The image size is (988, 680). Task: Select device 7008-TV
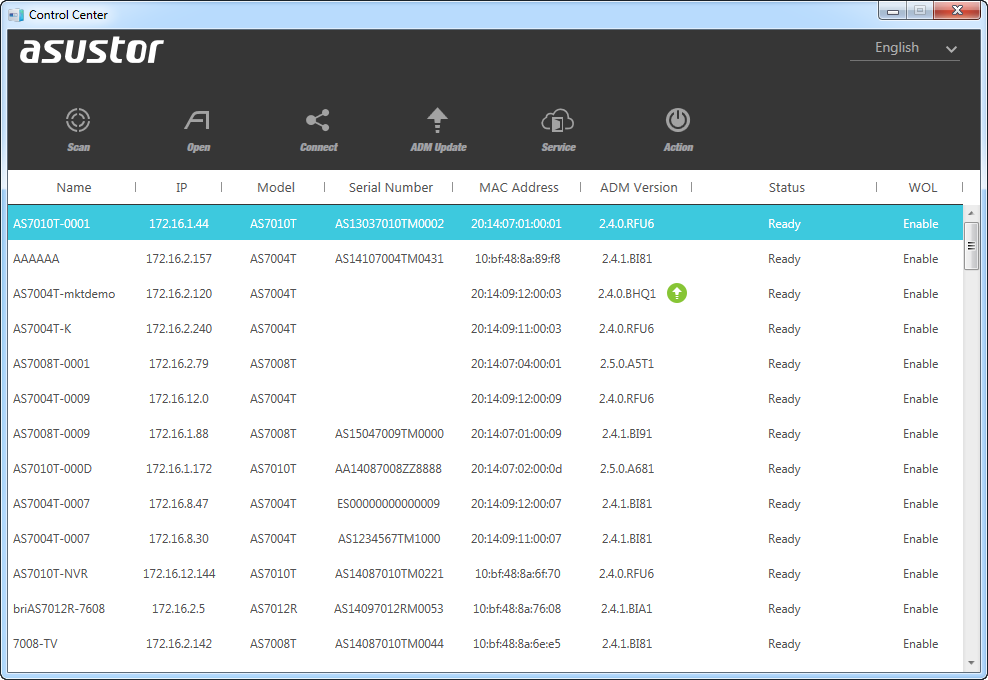[x=485, y=643]
